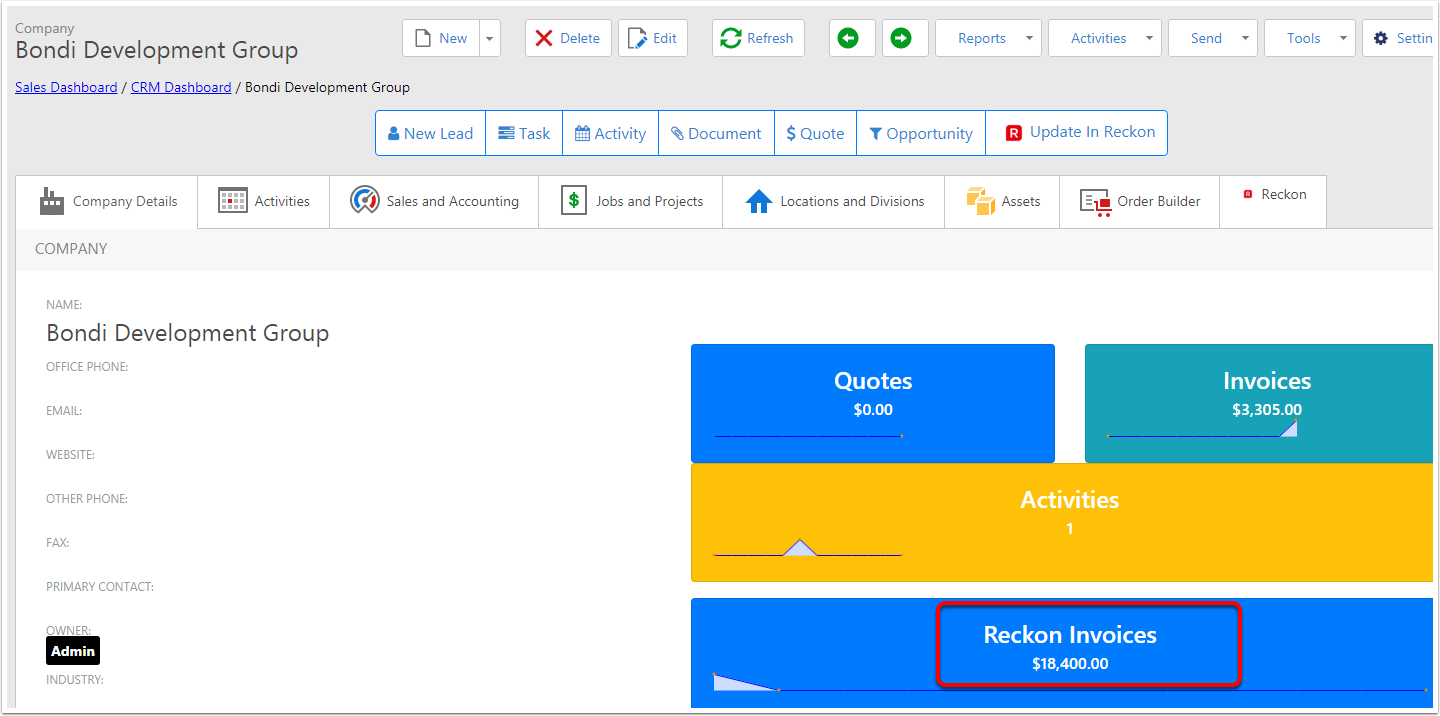The width and height of the screenshot is (1440, 716).
Task: Open the Locations and Divisions tab
Action: 834,201
